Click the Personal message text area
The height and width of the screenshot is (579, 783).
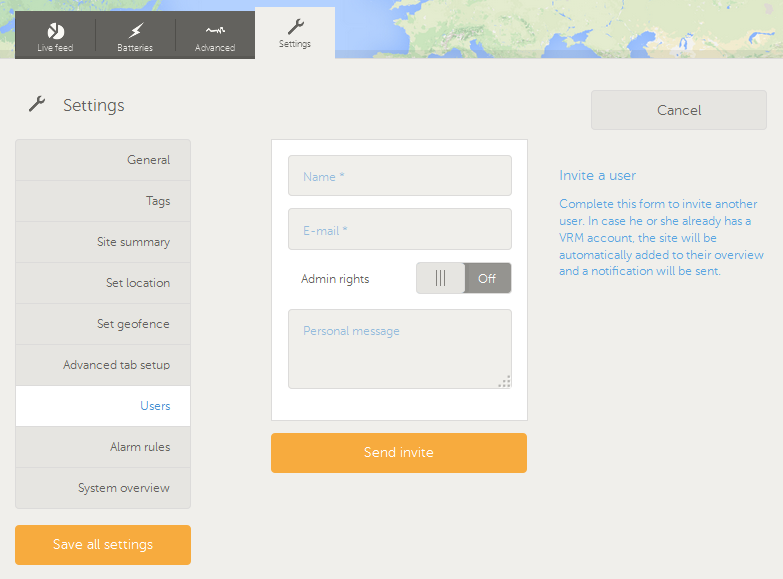pyautogui.click(x=399, y=348)
